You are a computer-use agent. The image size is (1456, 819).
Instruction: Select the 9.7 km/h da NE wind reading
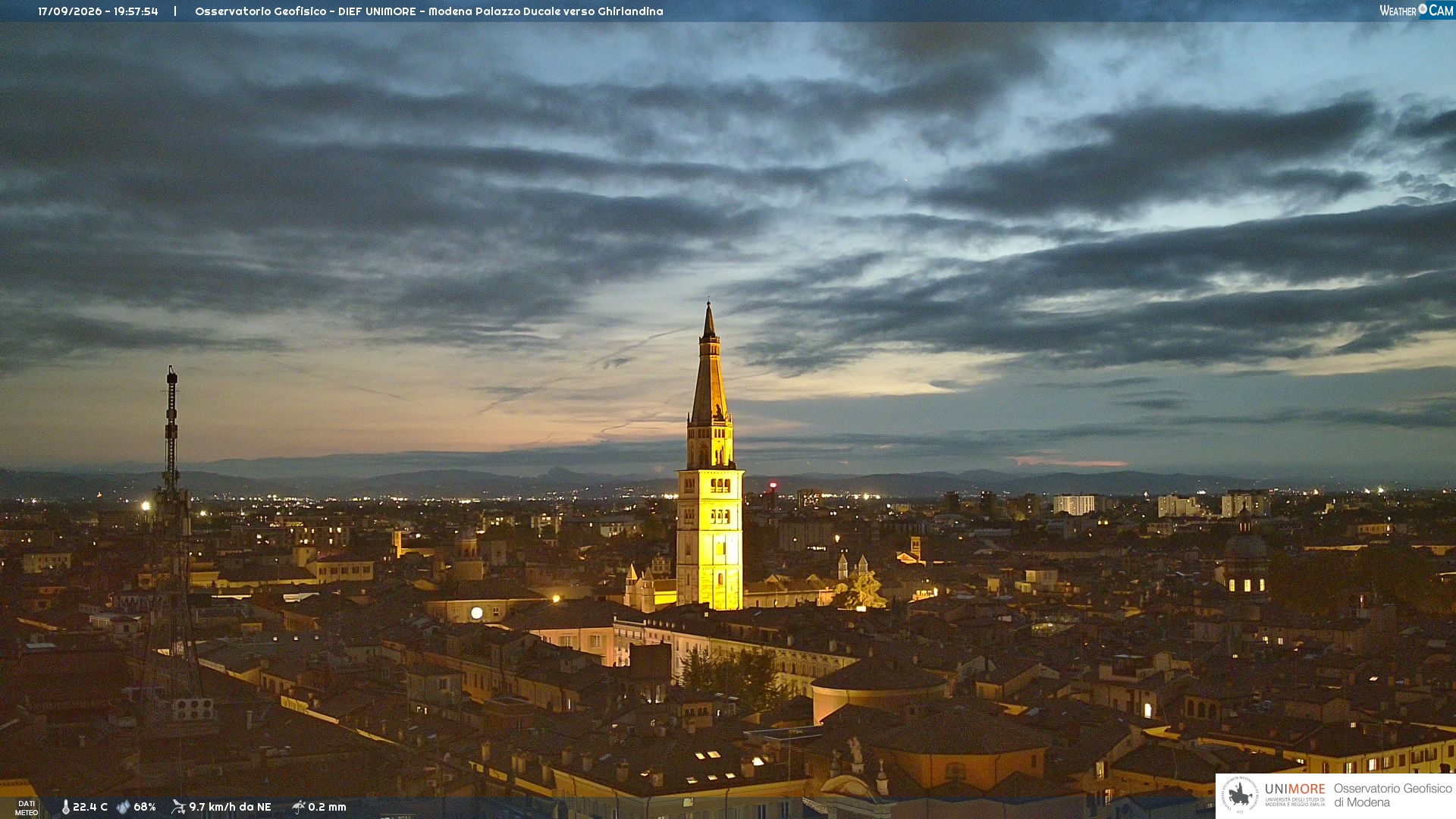click(230, 807)
